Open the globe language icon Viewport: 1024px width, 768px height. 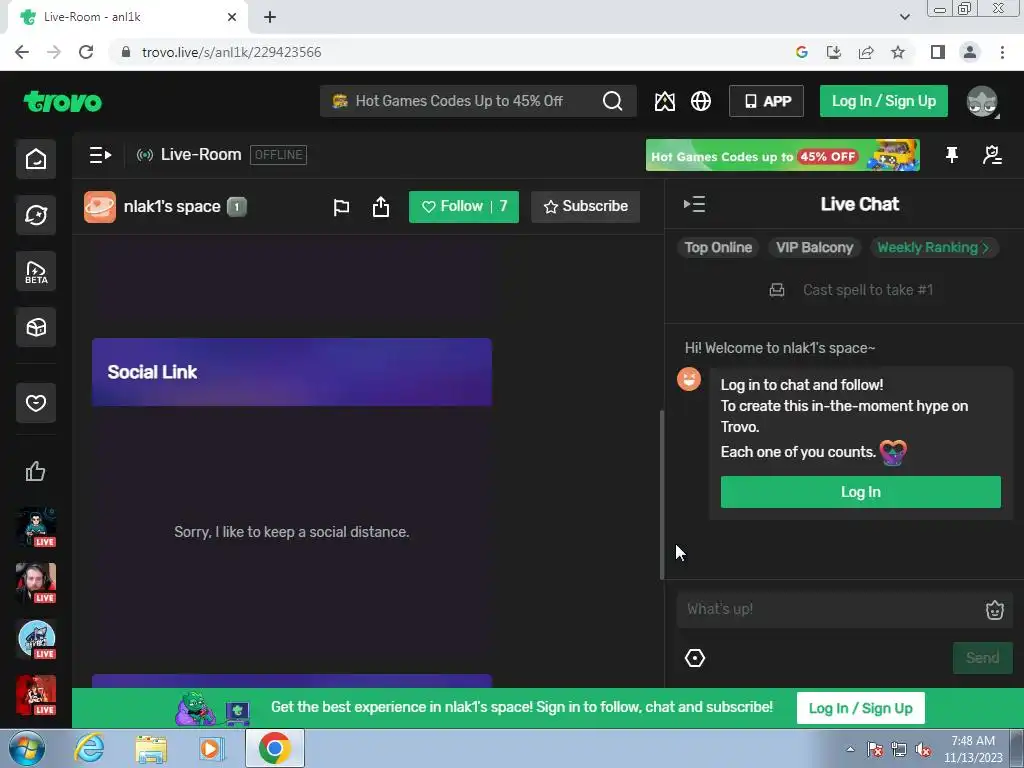(701, 101)
